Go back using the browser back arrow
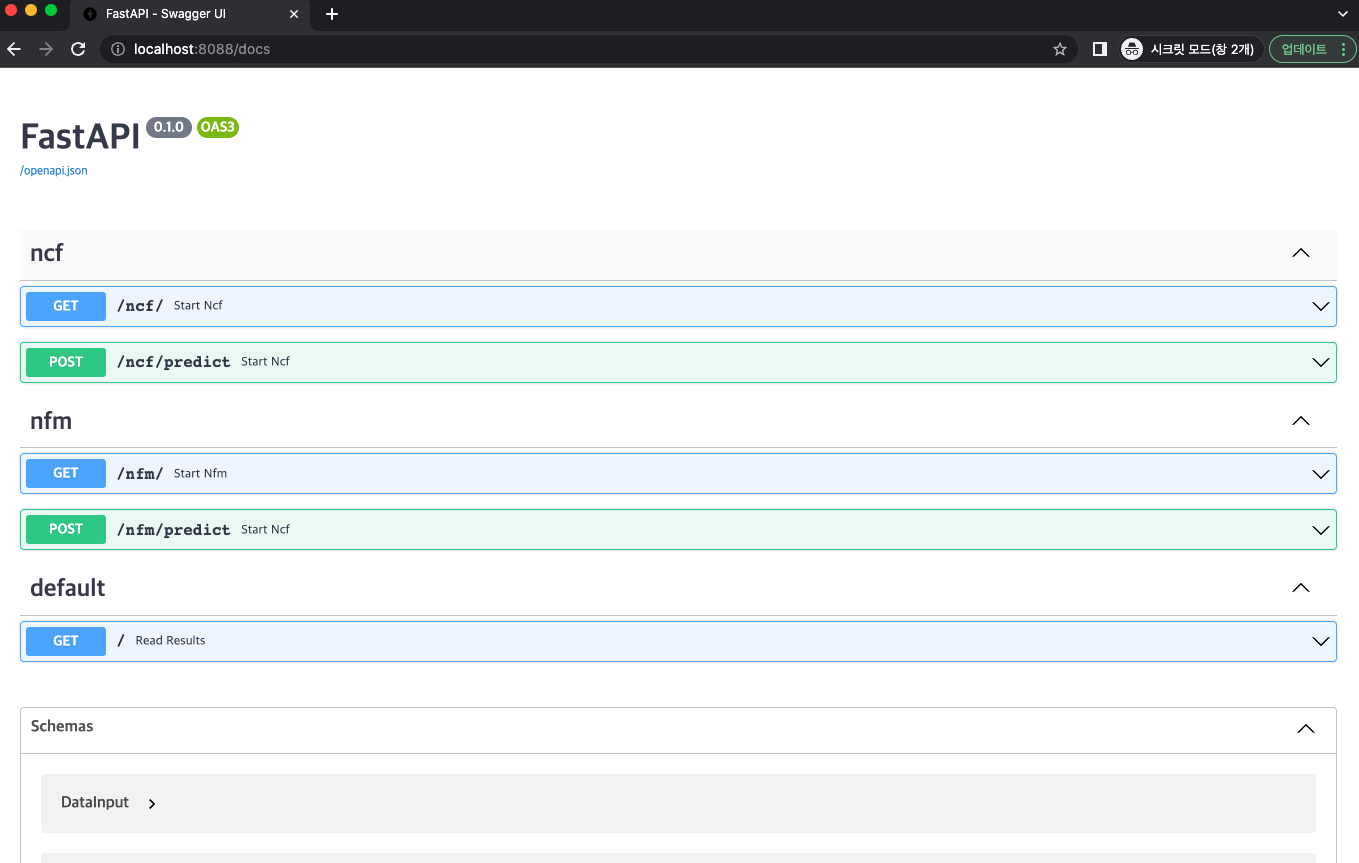Screen dimensions: 1359x863 point(14,49)
